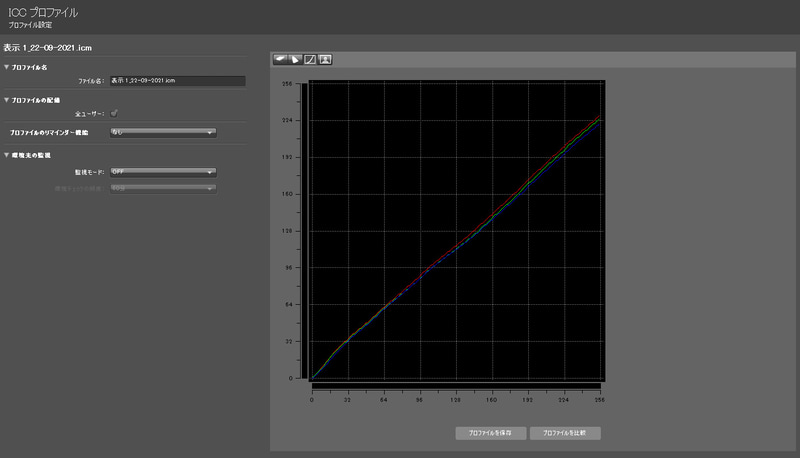
Task: Collapse the プロファイルの配備 section
Action: pyautogui.click(x=7, y=100)
